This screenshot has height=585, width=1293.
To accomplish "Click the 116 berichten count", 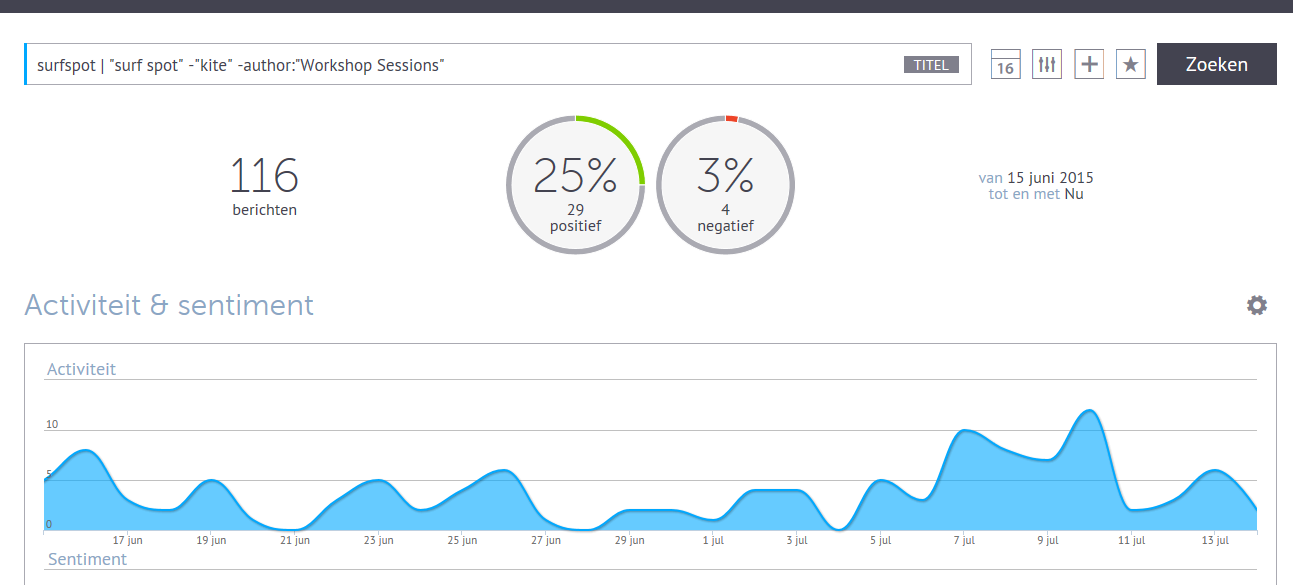I will point(264,185).
